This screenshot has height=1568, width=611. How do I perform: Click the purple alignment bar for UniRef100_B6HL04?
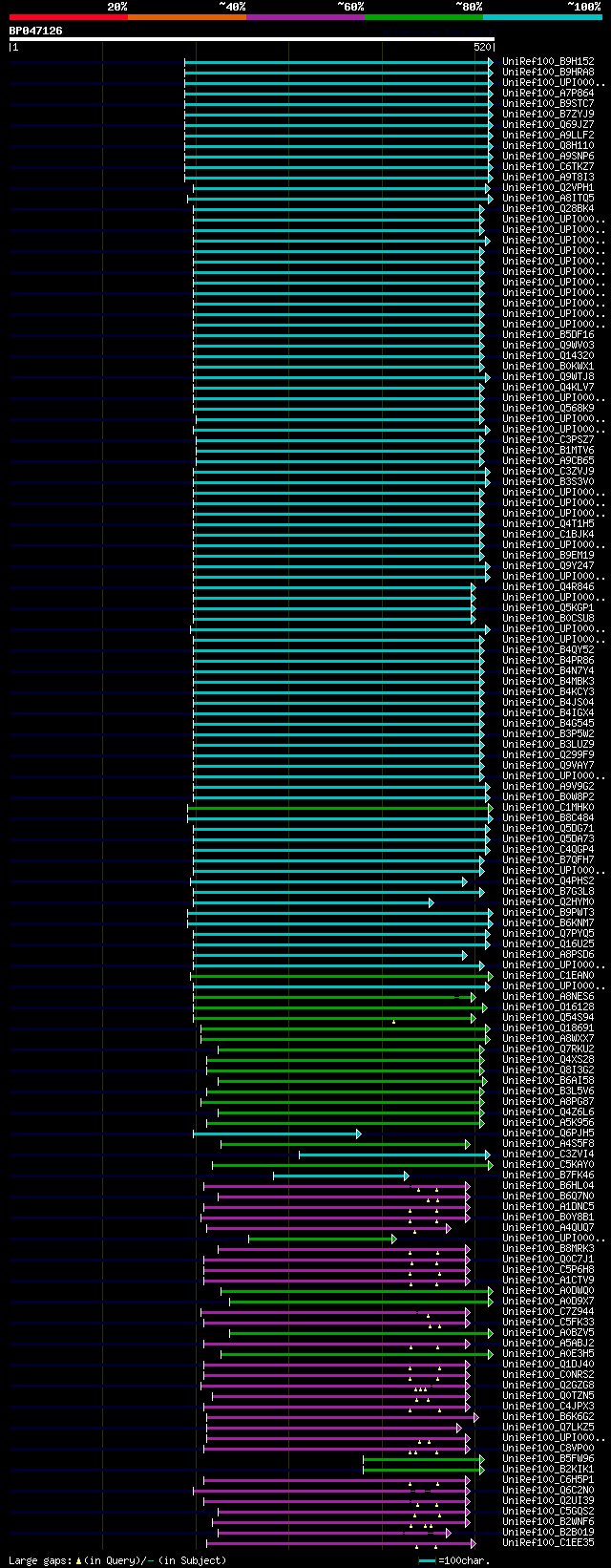(x=337, y=1186)
